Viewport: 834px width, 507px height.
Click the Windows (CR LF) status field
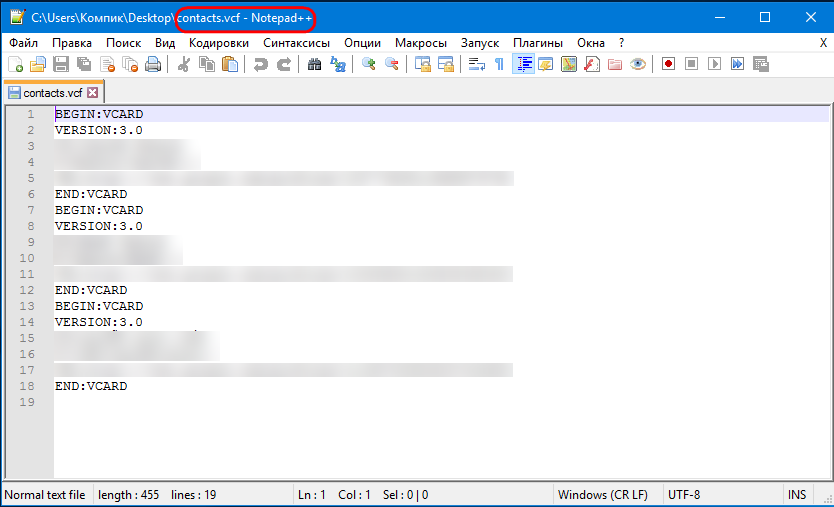click(603, 495)
